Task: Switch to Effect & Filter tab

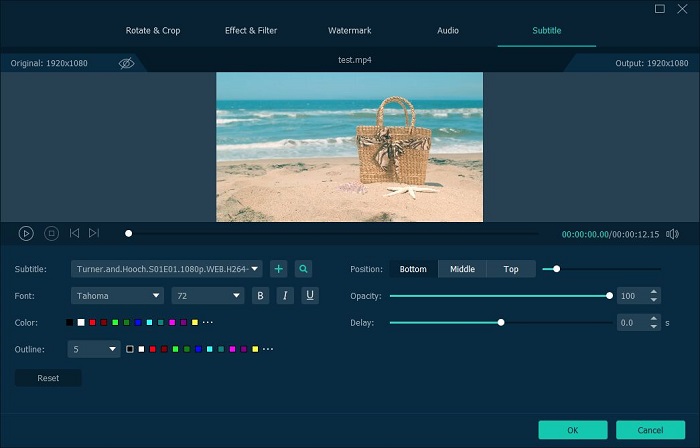Action: point(251,30)
